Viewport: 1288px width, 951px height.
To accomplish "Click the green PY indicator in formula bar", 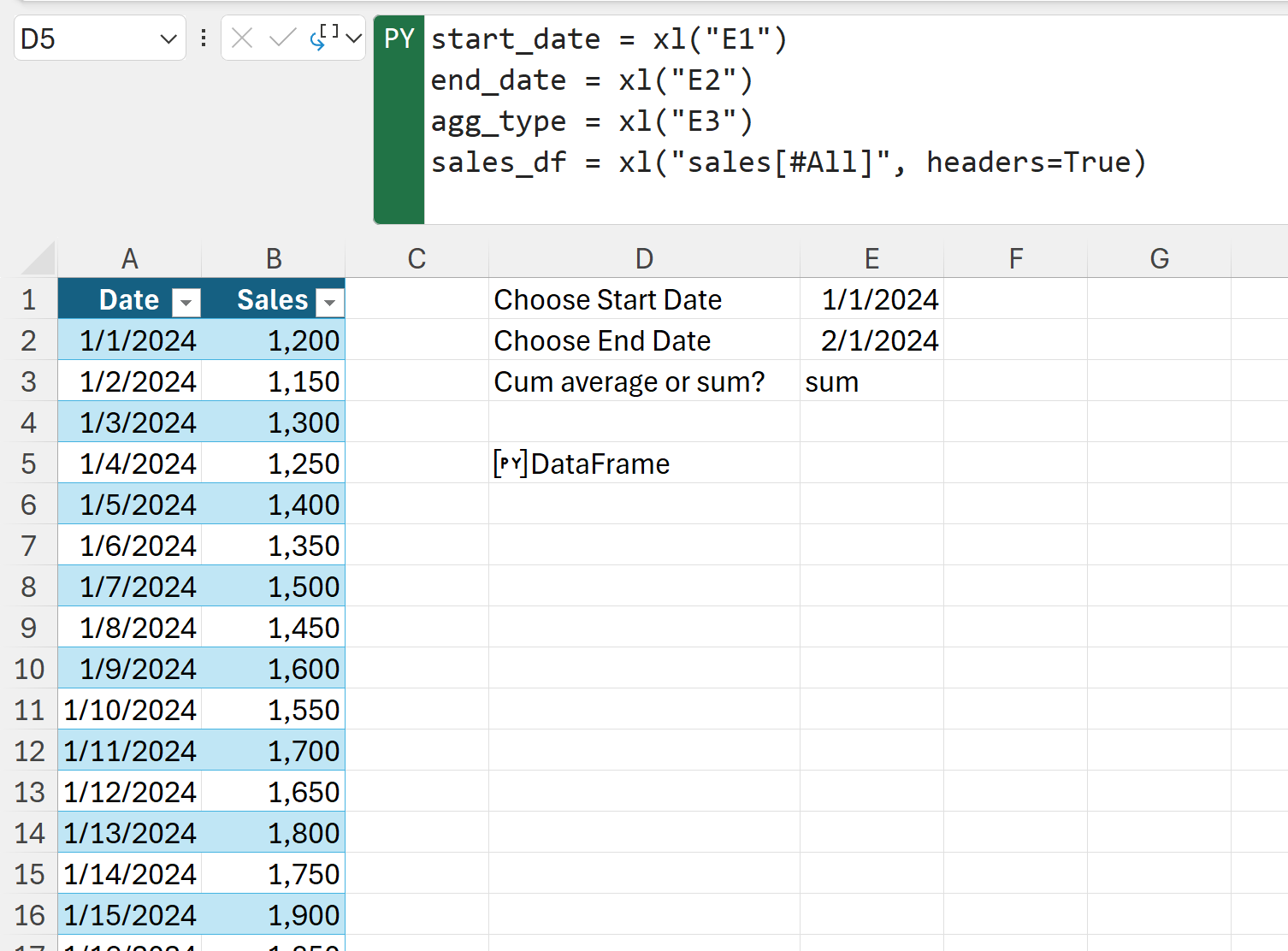I will [x=399, y=38].
